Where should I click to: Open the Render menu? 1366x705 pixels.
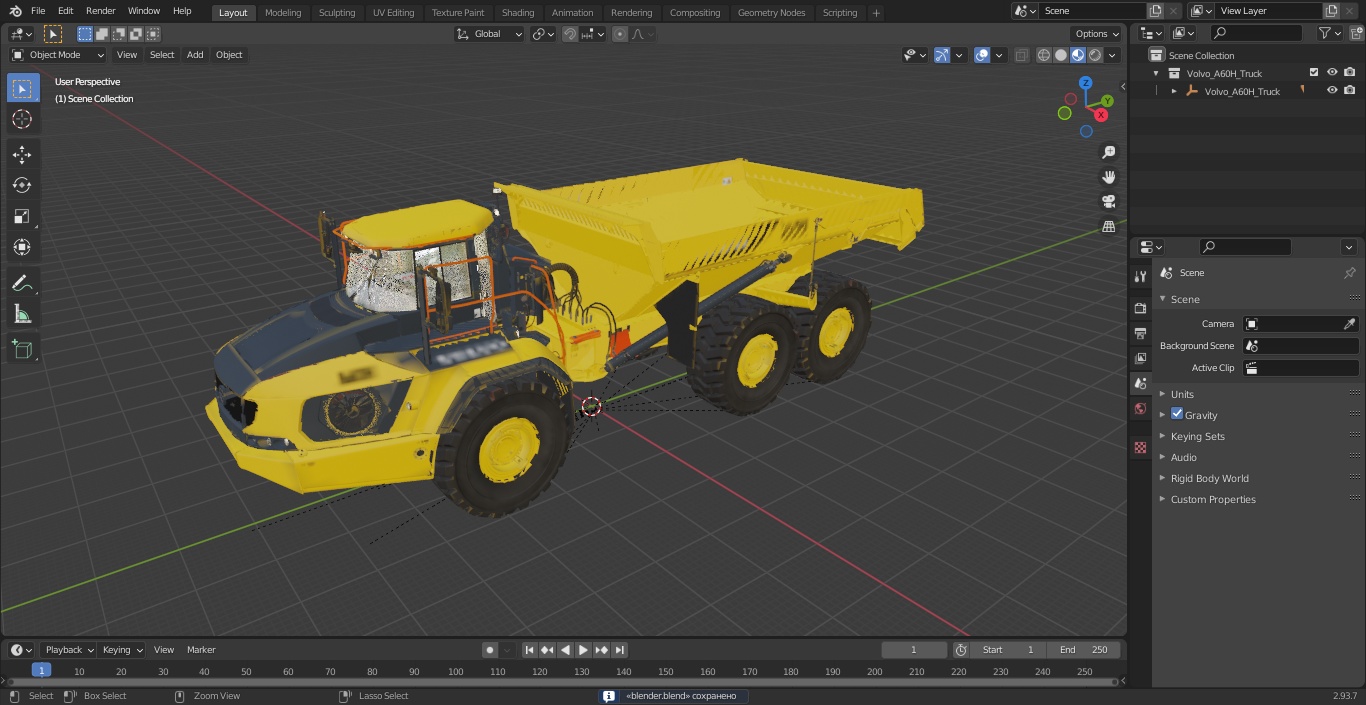click(100, 11)
